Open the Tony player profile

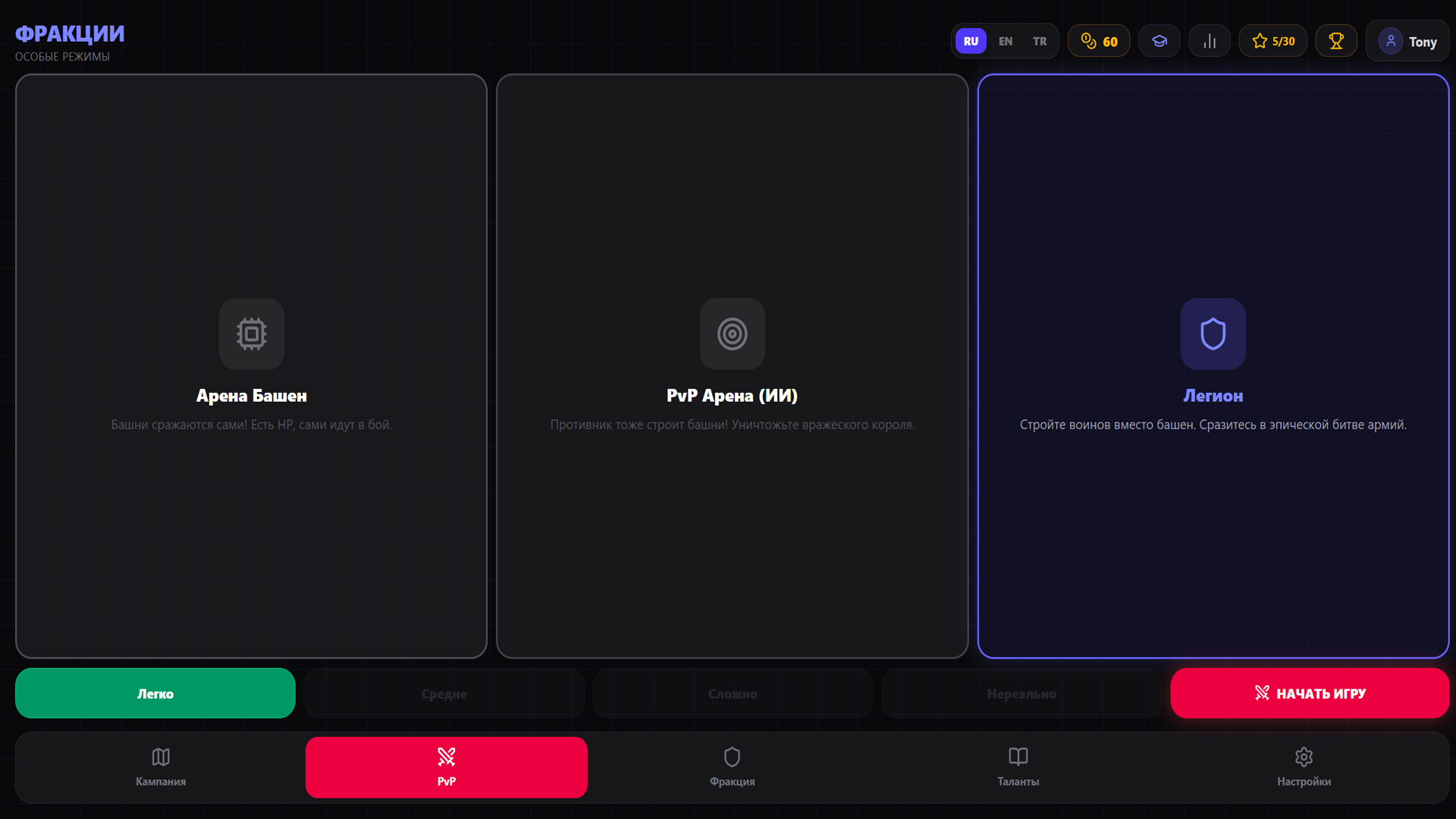pyautogui.click(x=1407, y=41)
